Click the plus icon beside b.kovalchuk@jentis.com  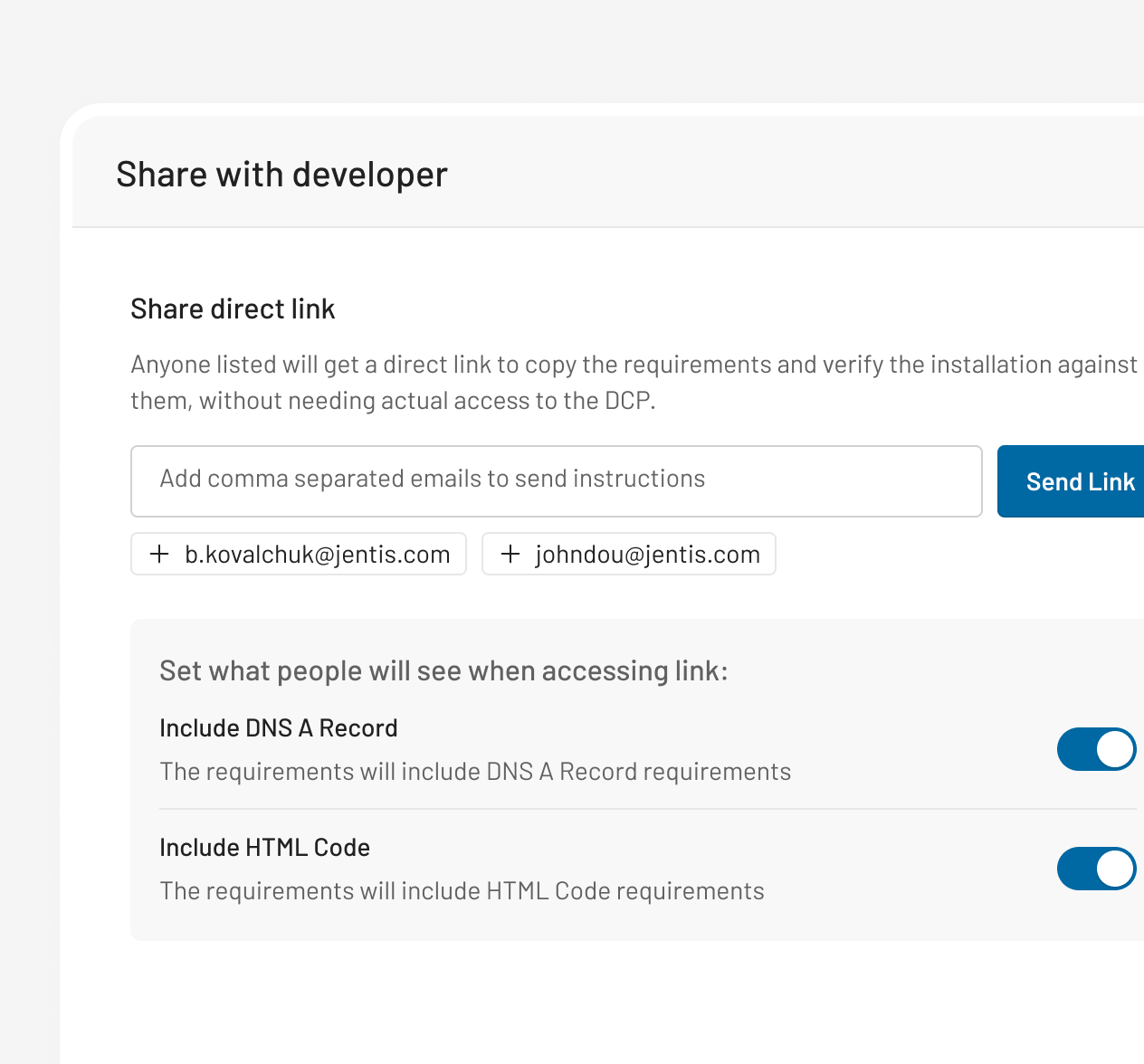(159, 554)
